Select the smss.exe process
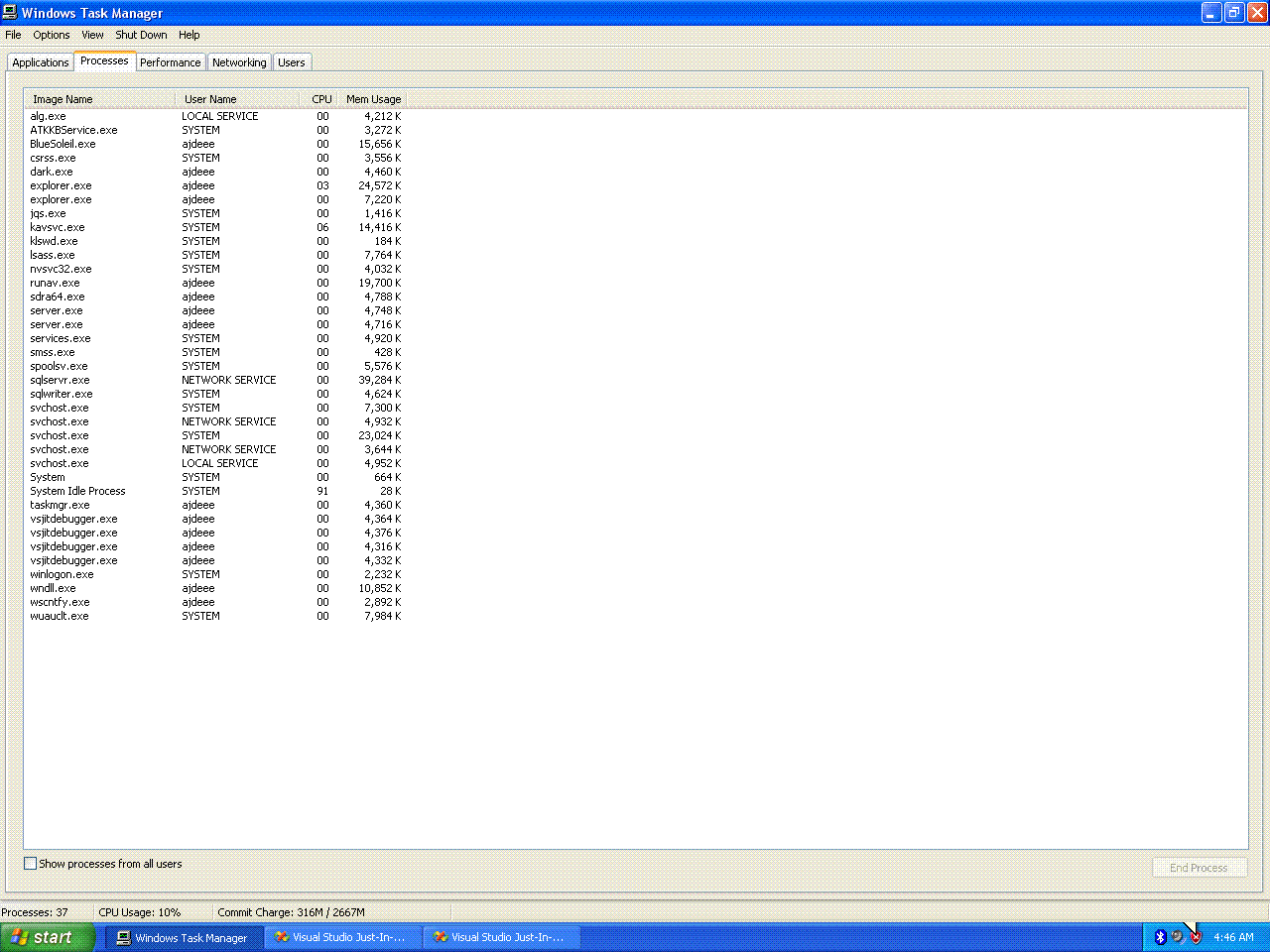The image size is (1270, 952). click(x=215, y=352)
